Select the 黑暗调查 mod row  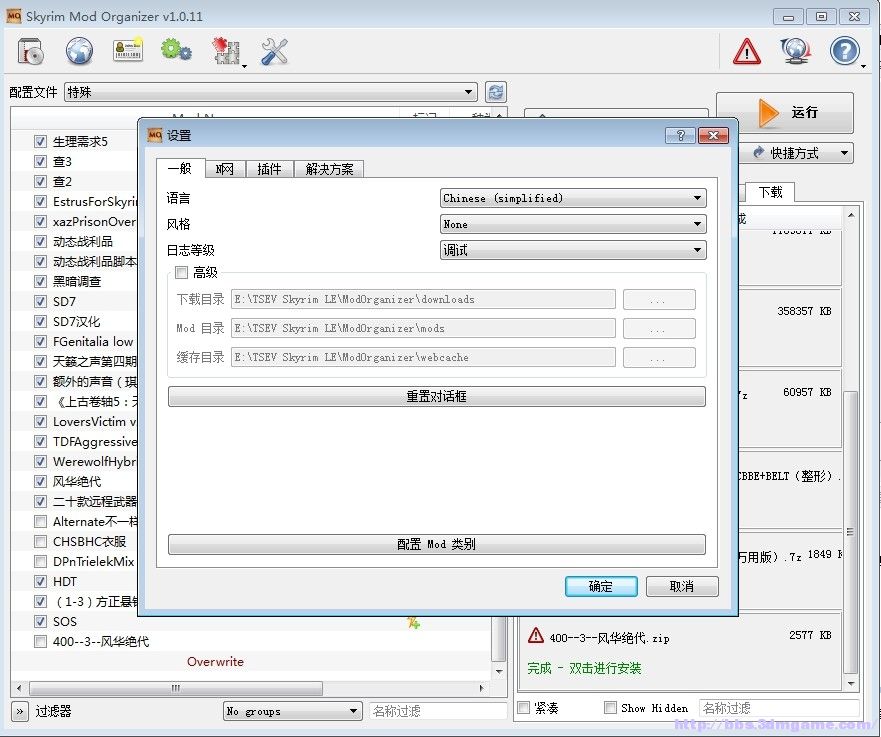76,281
